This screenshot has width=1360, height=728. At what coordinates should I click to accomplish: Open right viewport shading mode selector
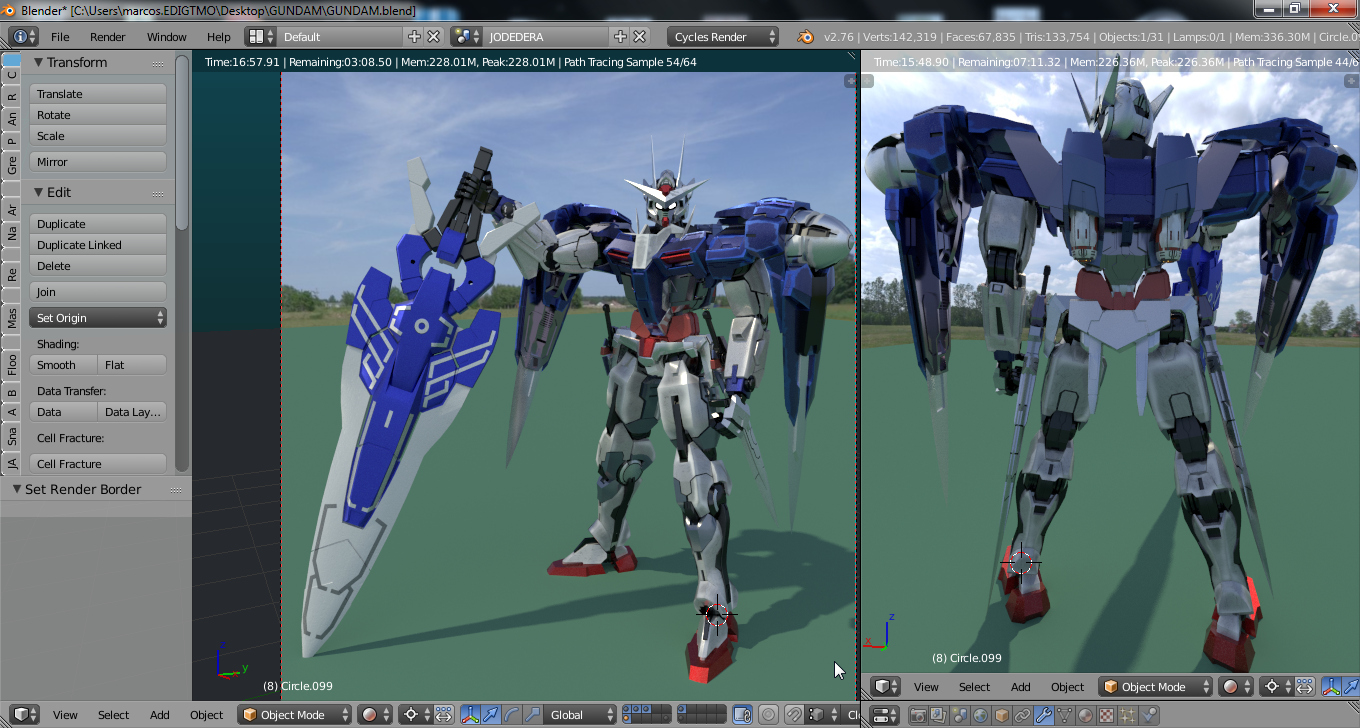(1236, 687)
